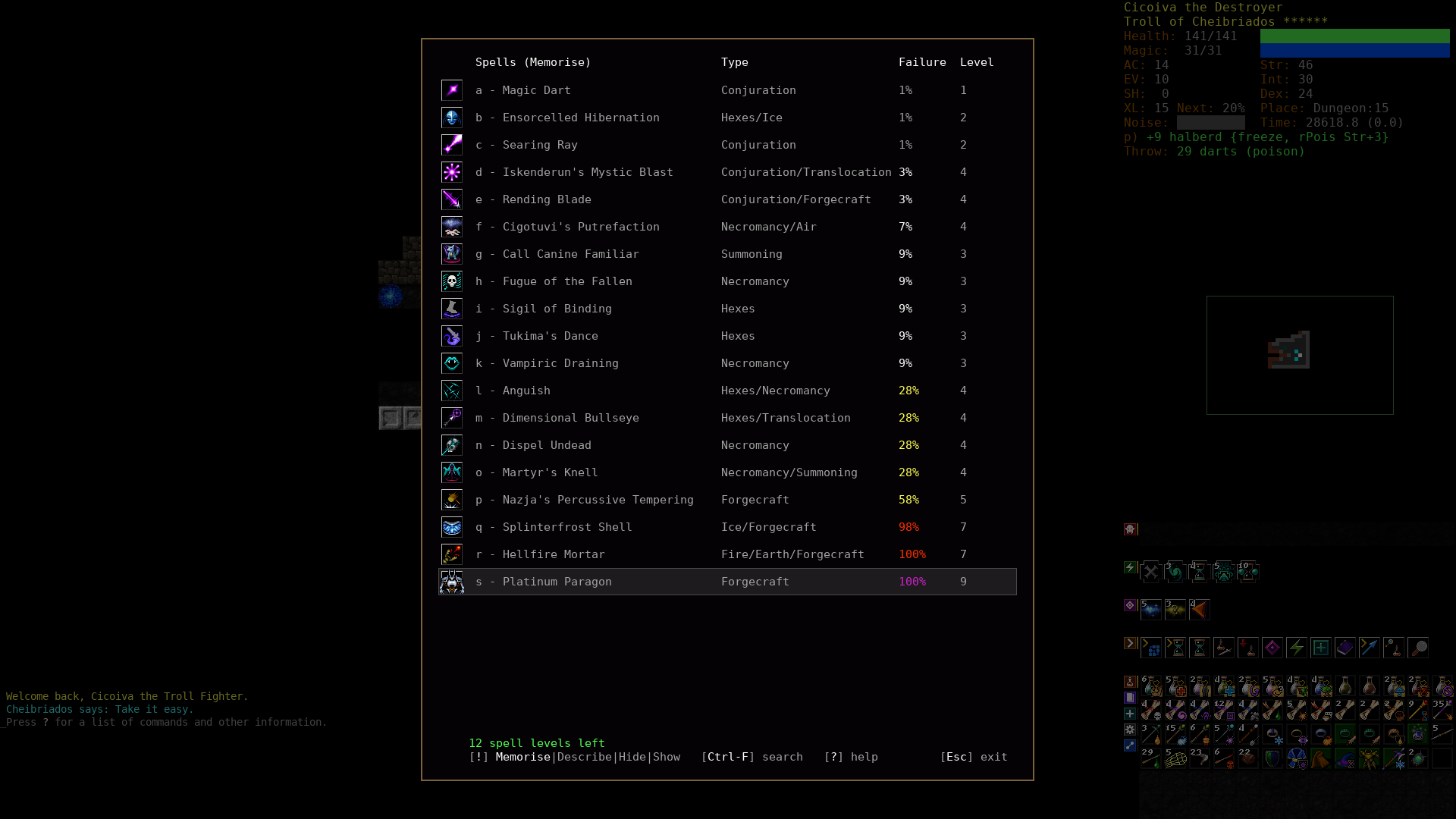Switch spell menu to Show mode
Screen dimensions: 1456x819
point(667,757)
